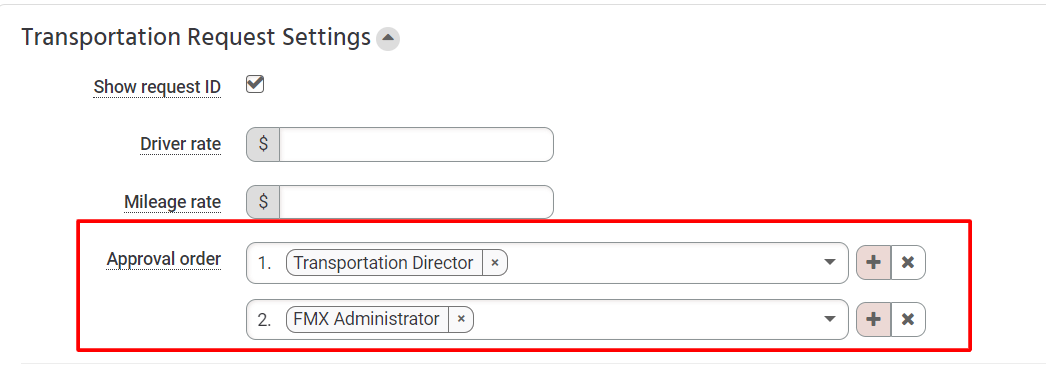Viewport: 1046px width, 365px height.
Task: Delete the Transportation Director approval row
Action: [908, 262]
